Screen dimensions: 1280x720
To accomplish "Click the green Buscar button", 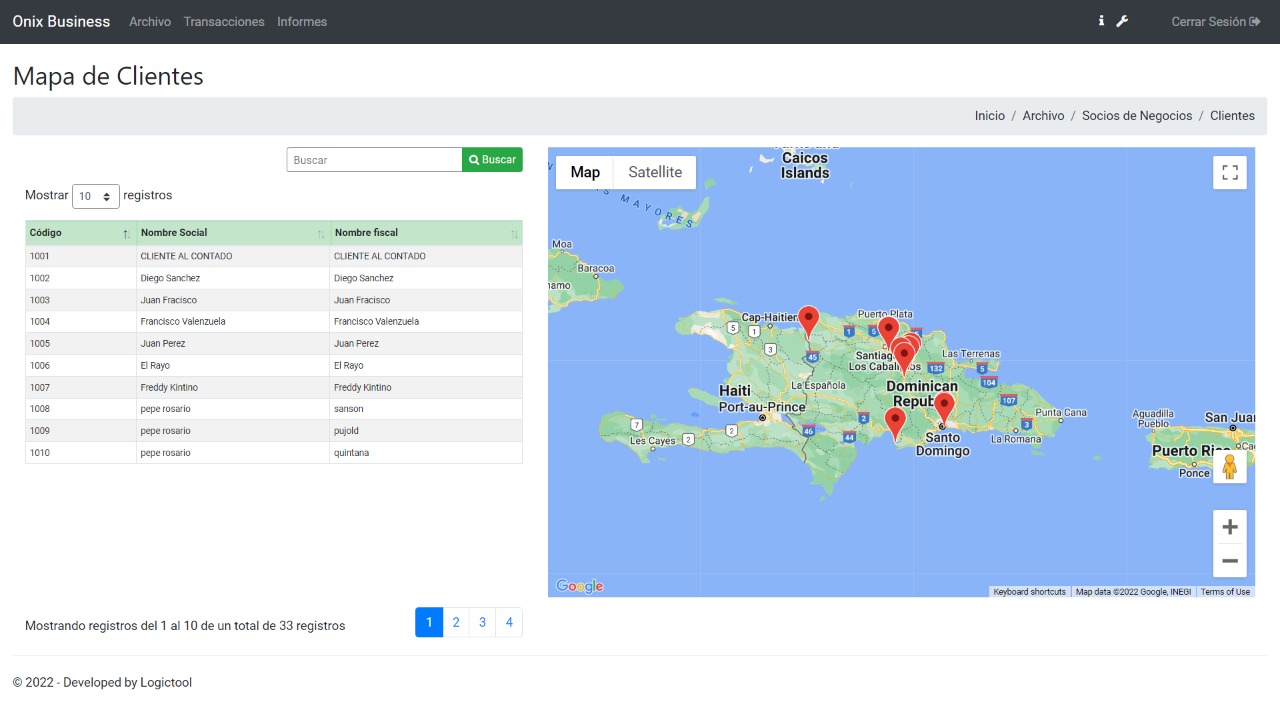I will [492, 160].
